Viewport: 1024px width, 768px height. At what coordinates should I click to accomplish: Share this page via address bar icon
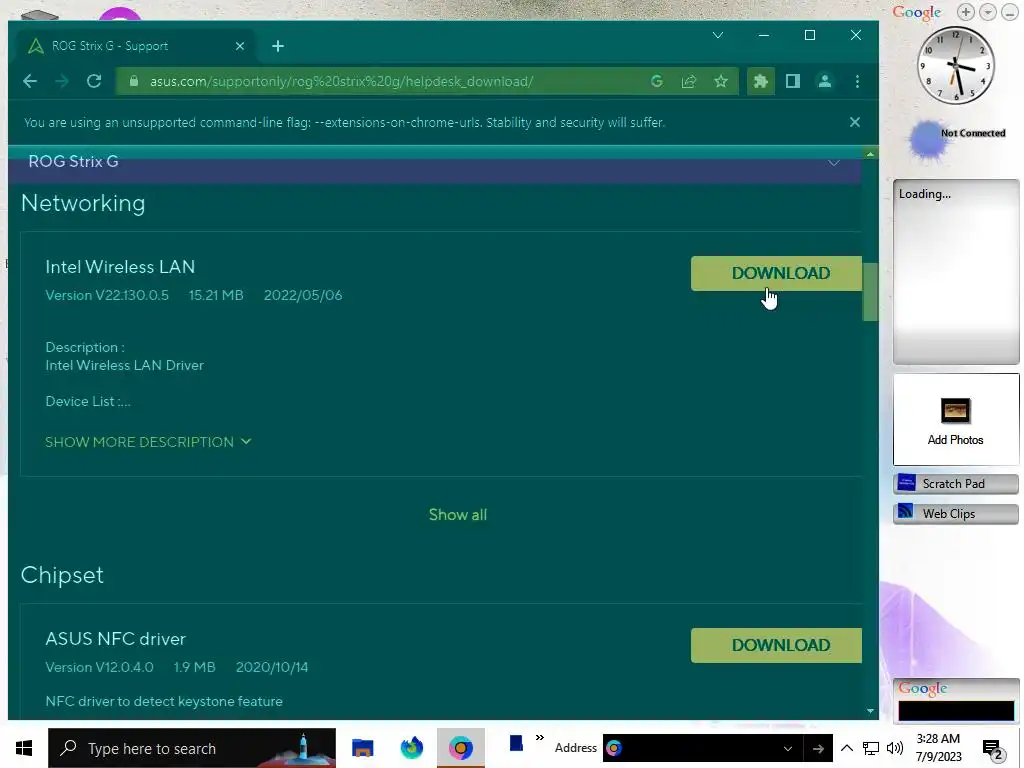tap(689, 81)
